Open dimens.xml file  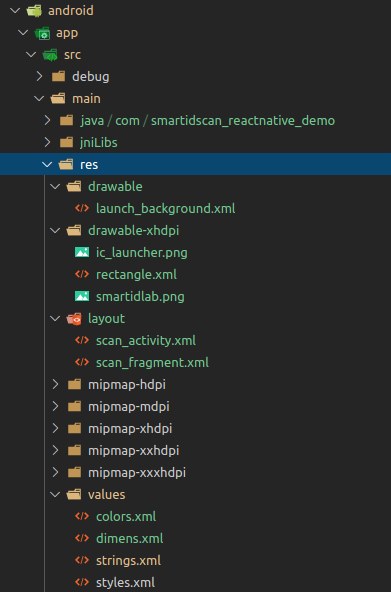(x=130, y=538)
